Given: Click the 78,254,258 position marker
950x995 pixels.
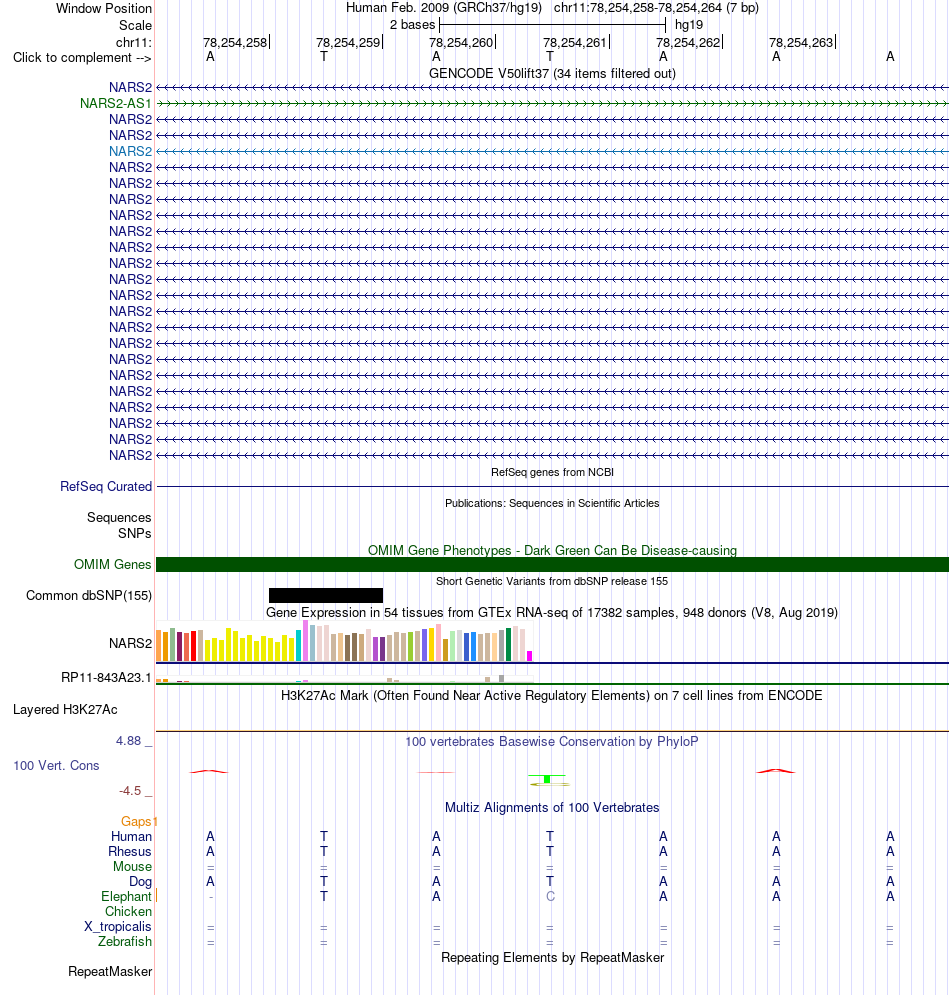Looking at the screenshot, I should pyautogui.click(x=236, y=43).
